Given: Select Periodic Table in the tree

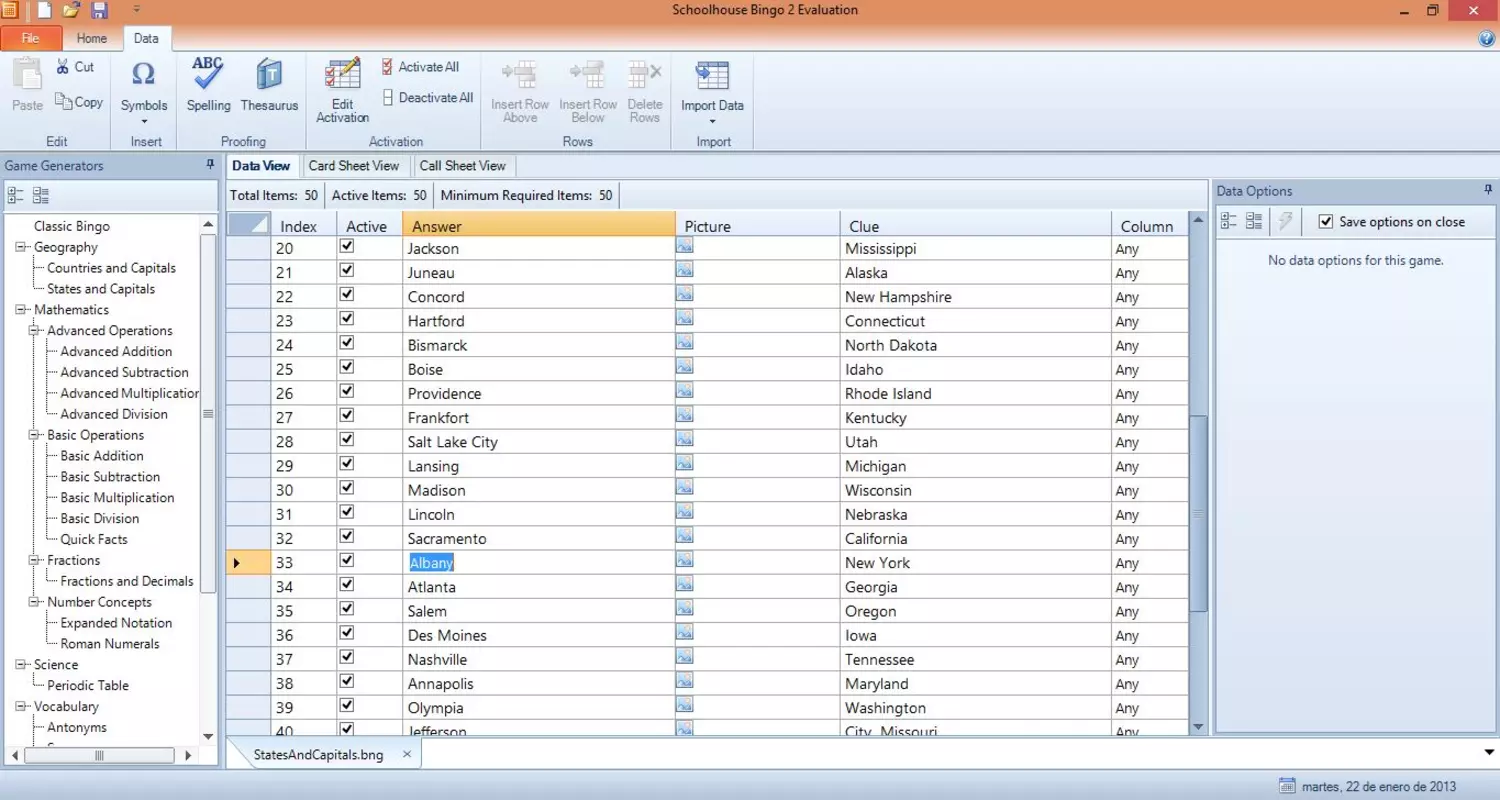Looking at the screenshot, I should [x=88, y=686].
